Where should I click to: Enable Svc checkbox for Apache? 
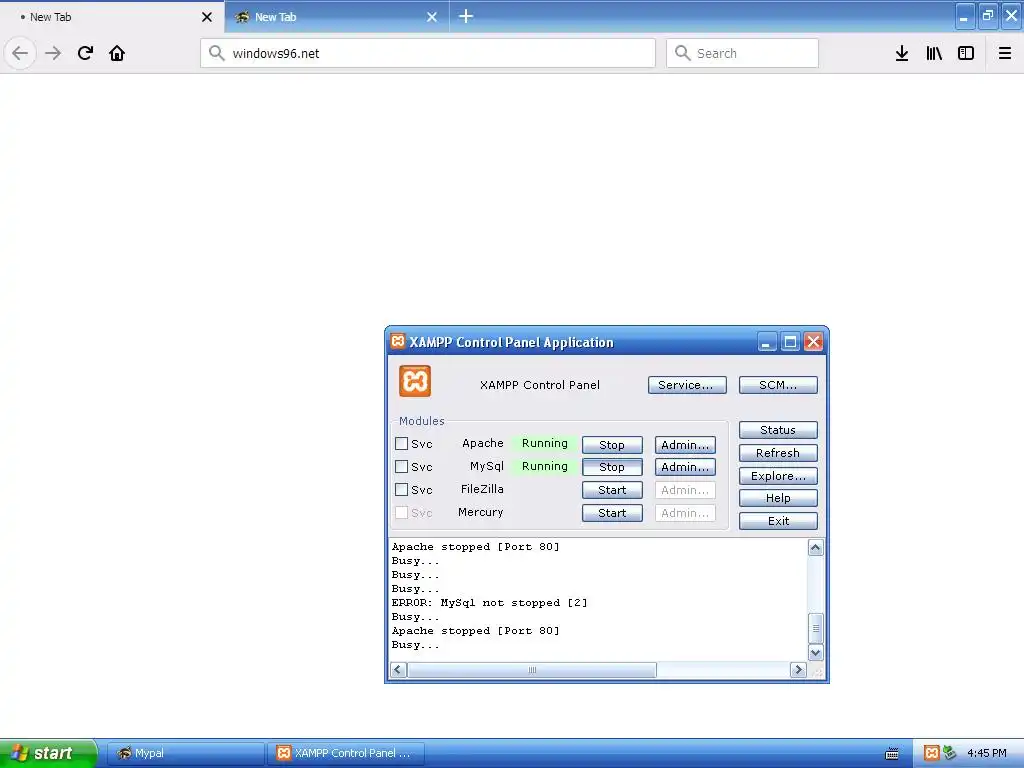point(402,443)
